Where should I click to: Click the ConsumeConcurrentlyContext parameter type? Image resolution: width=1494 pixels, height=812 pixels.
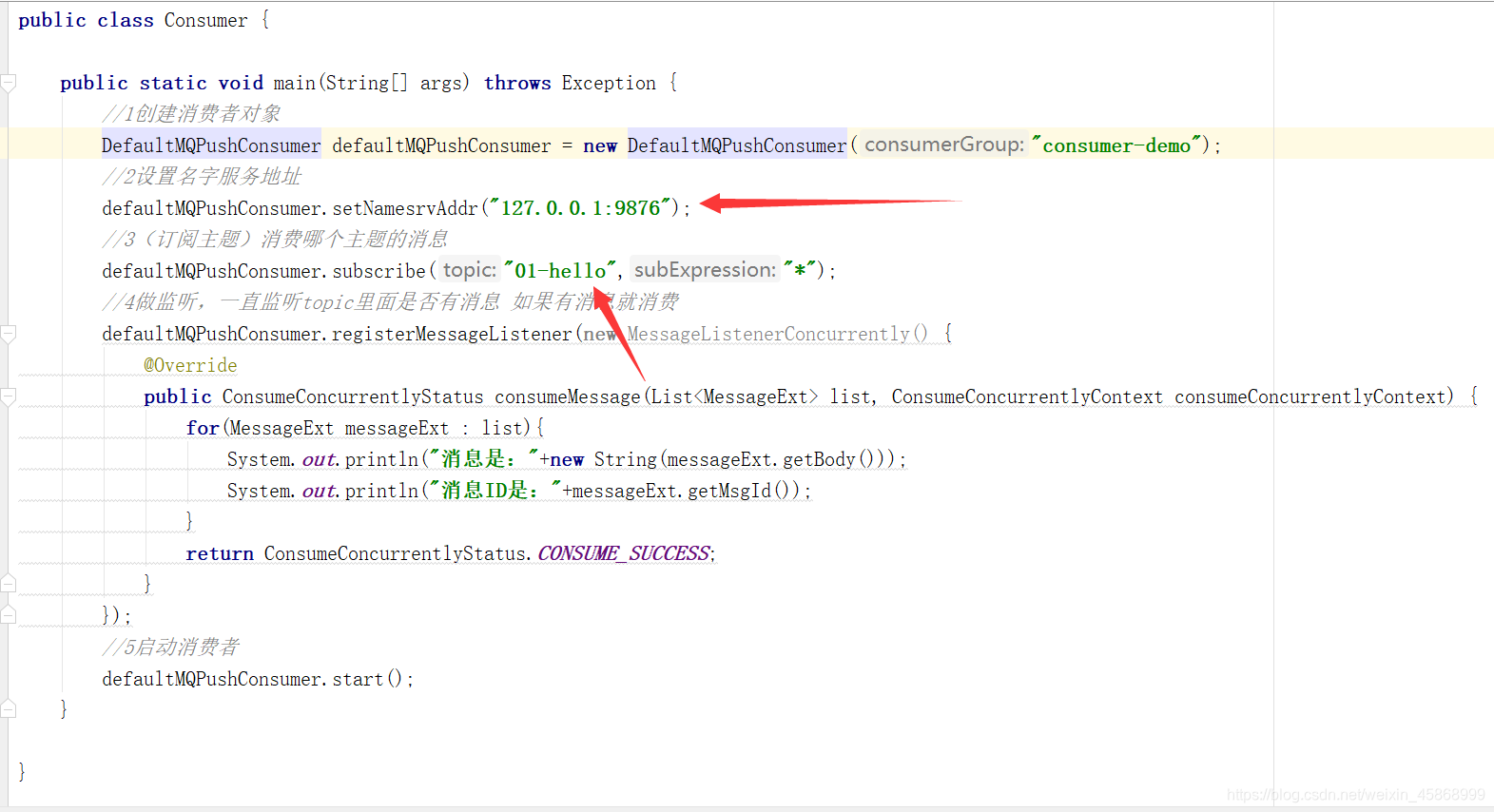pyautogui.click(x=1027, y=396)
